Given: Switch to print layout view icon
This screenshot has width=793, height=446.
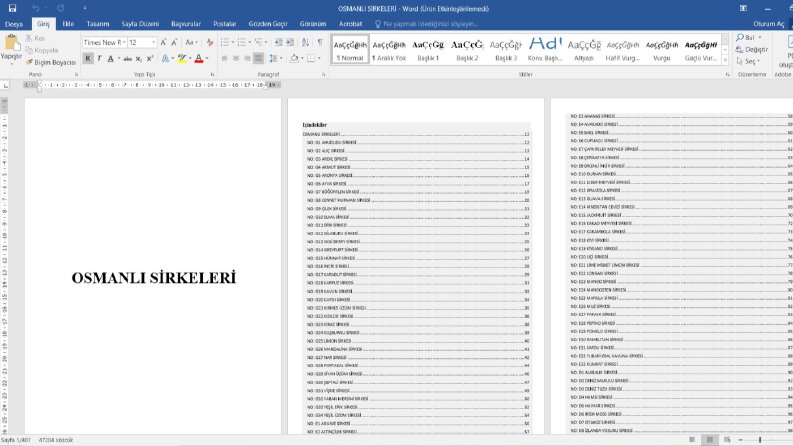Looking at the screenshot, I should click(710, 440).
